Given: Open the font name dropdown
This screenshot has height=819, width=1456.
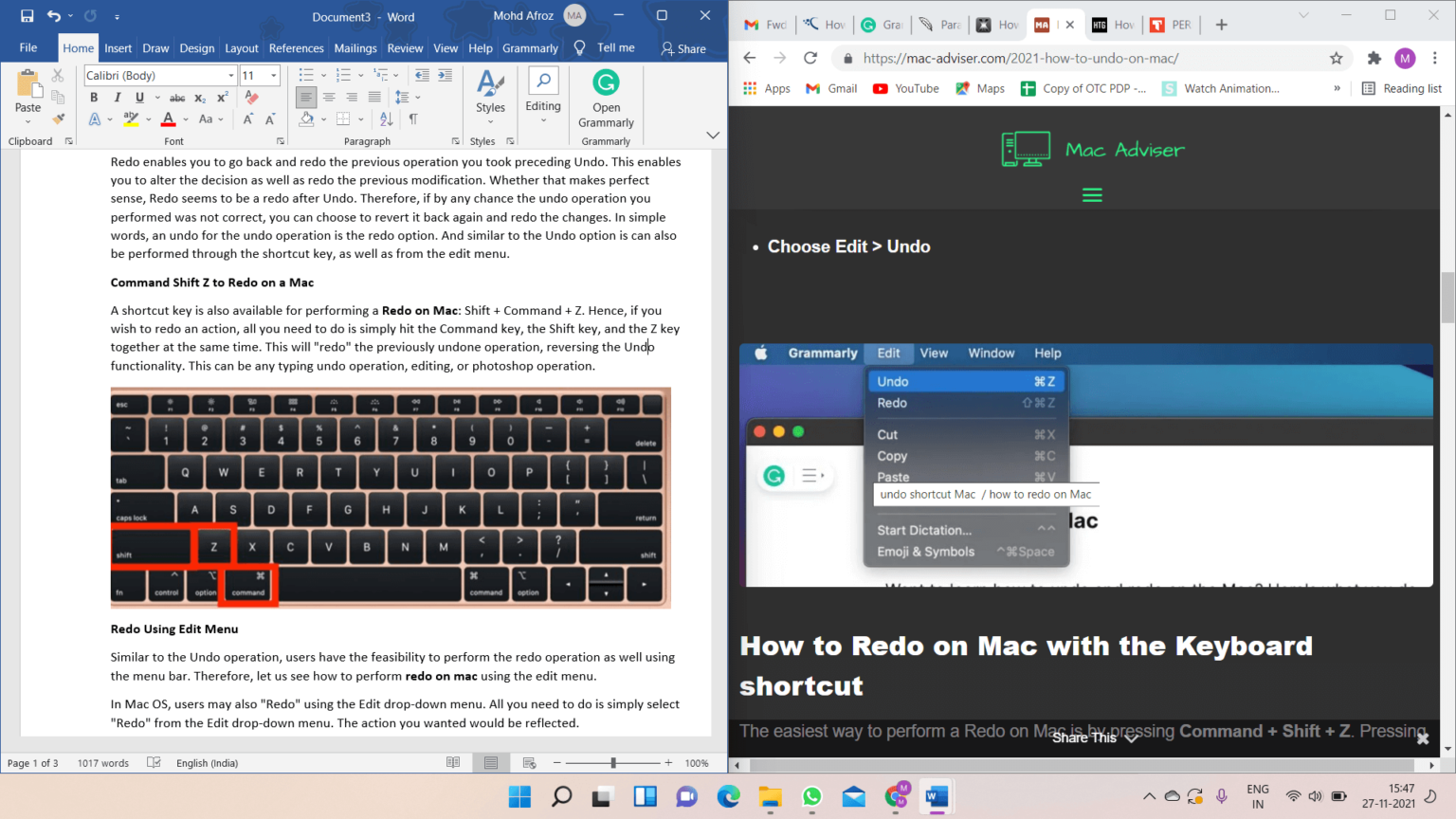Looking at the screenshot, I should click(x=232, y=75).
